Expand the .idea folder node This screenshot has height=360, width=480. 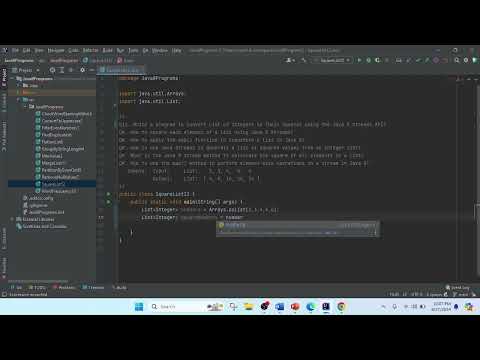19,86
